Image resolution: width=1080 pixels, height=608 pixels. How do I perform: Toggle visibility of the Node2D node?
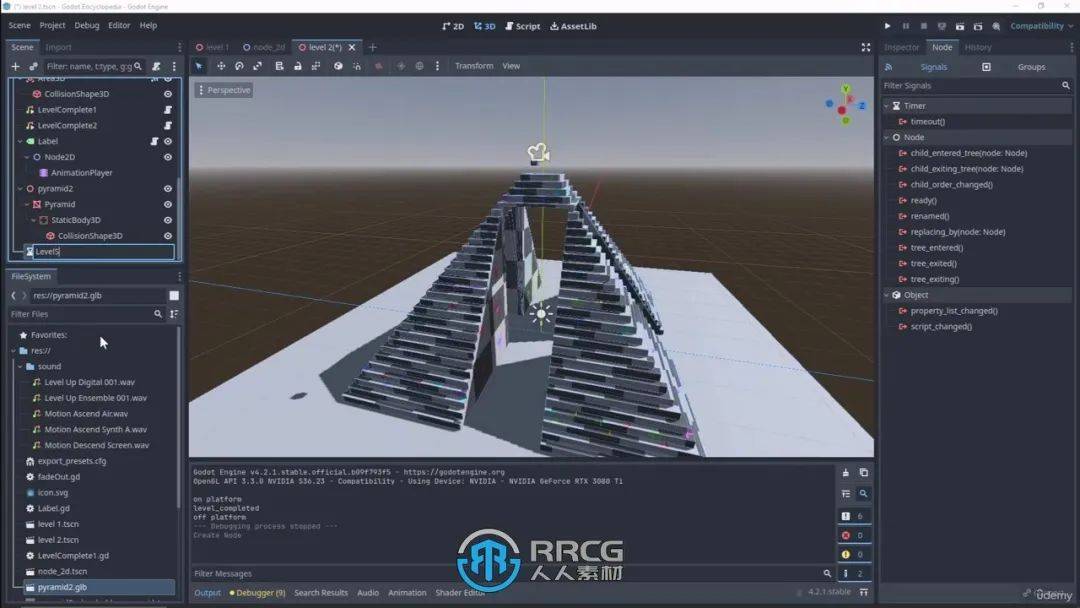pyautogui.click(x=167, y=157)
